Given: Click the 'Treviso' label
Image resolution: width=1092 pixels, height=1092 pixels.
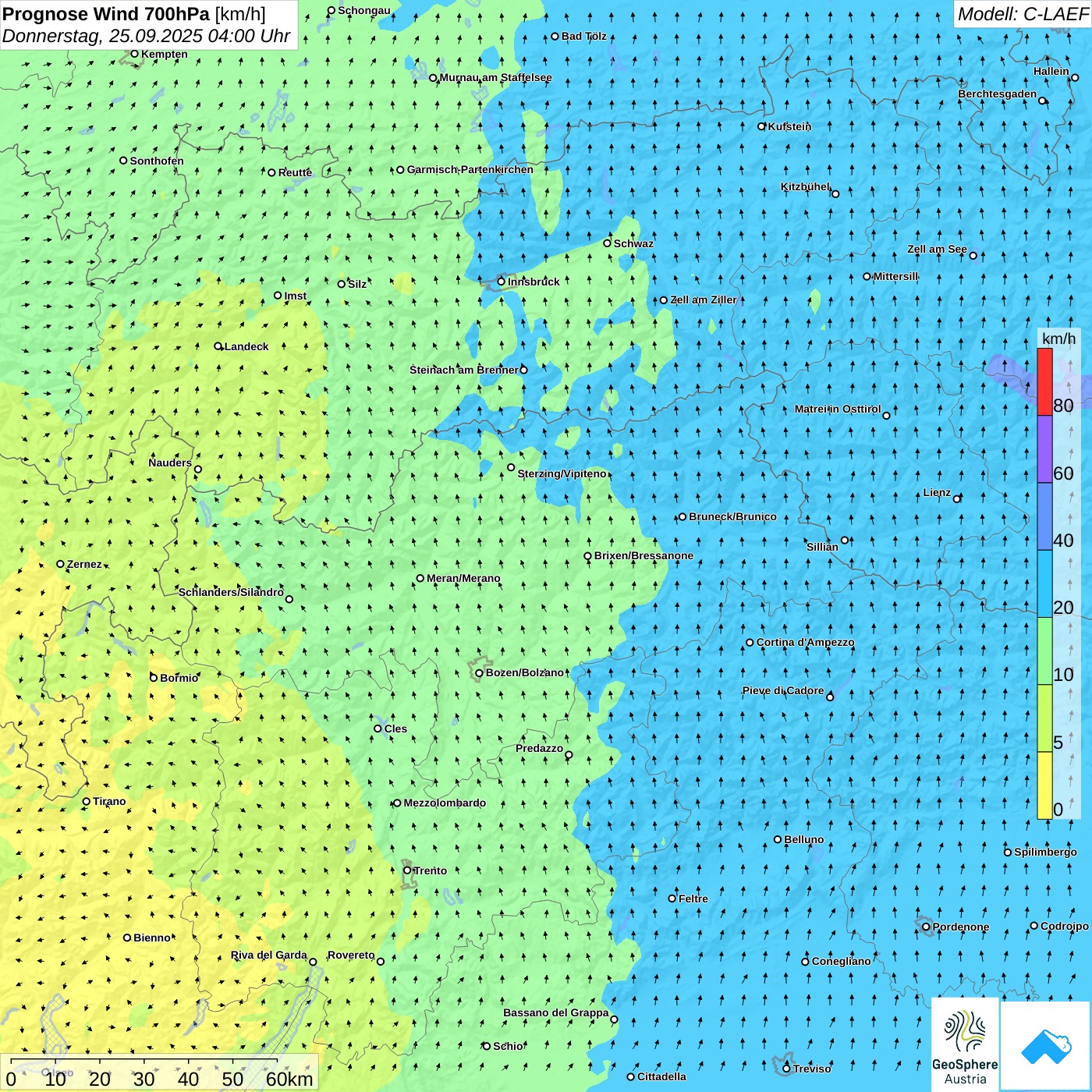Looking at the screenshot, I should pos(812,1069).
